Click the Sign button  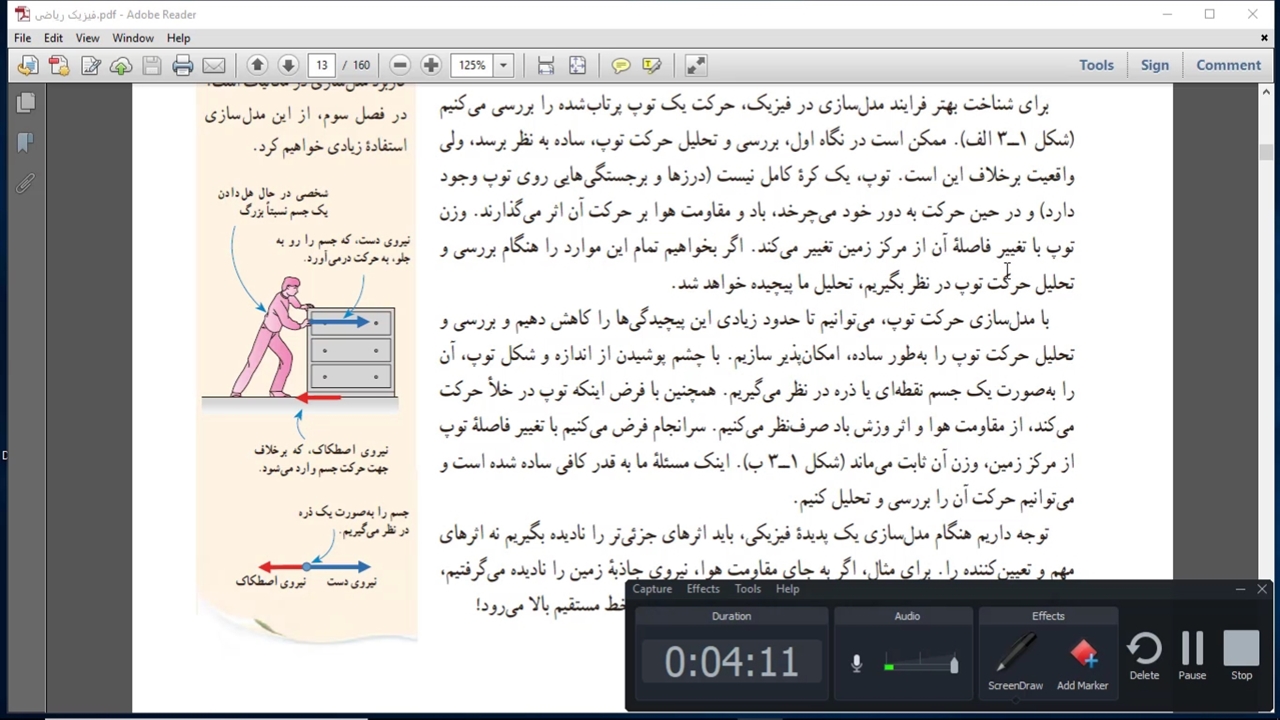1154,65
